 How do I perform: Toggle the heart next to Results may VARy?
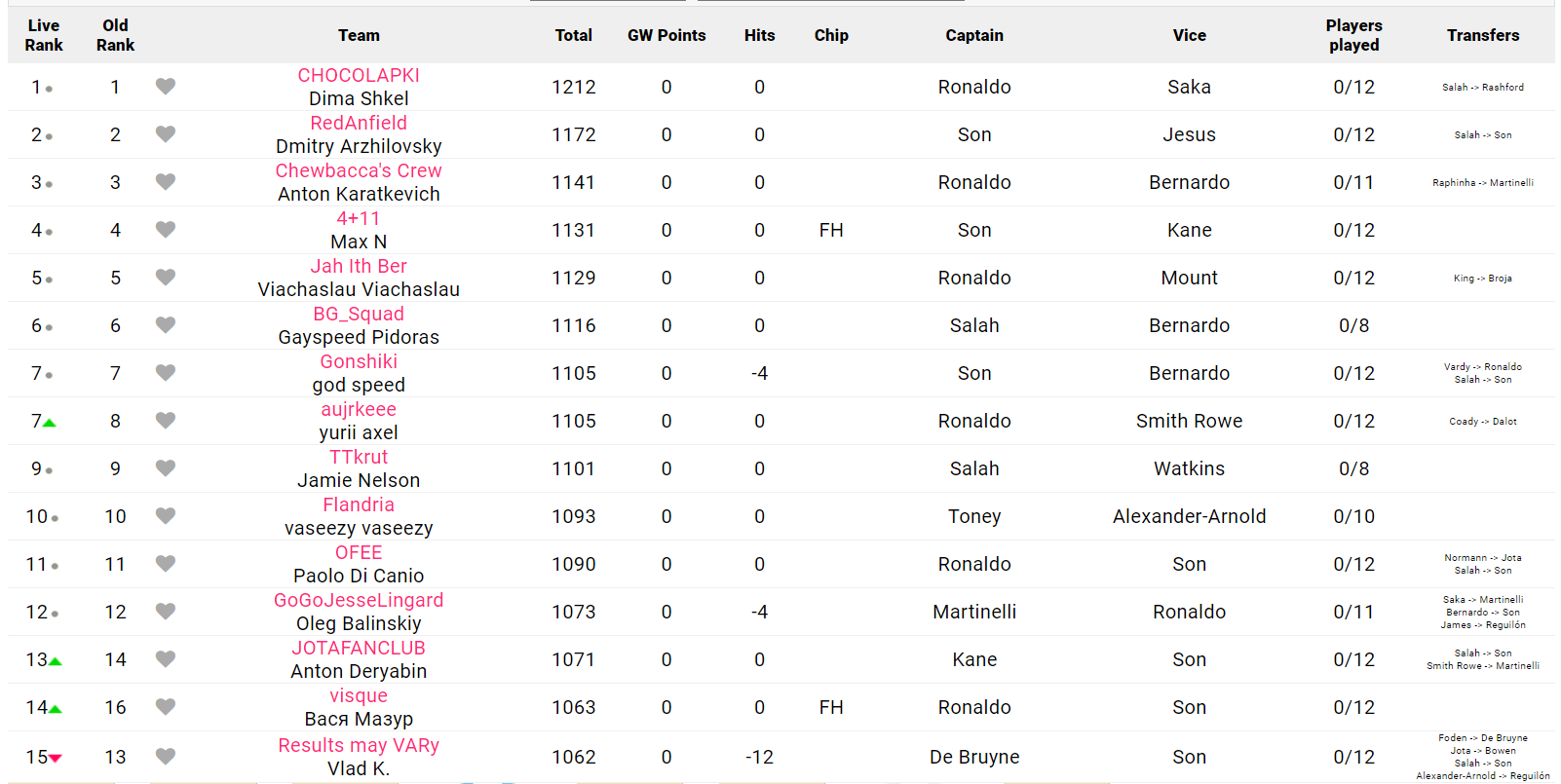[x=166, y=757]
